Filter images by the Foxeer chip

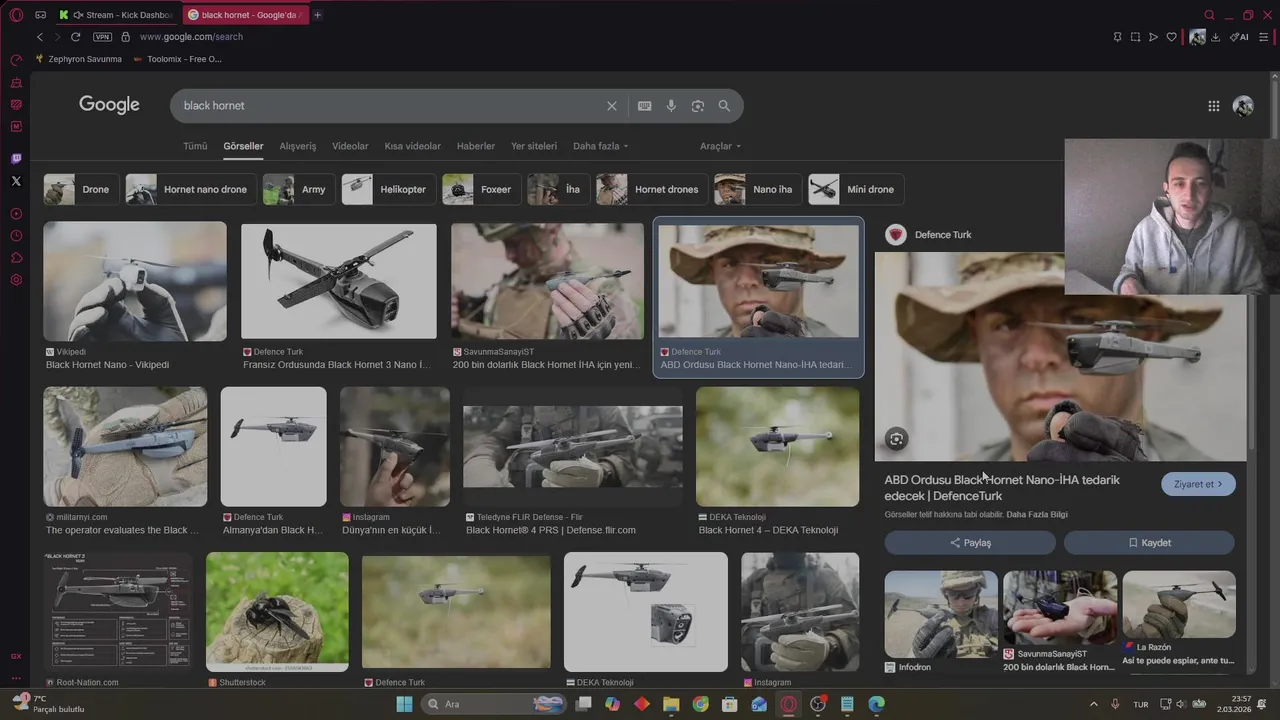pyautogui.click(x=482, y=189)
